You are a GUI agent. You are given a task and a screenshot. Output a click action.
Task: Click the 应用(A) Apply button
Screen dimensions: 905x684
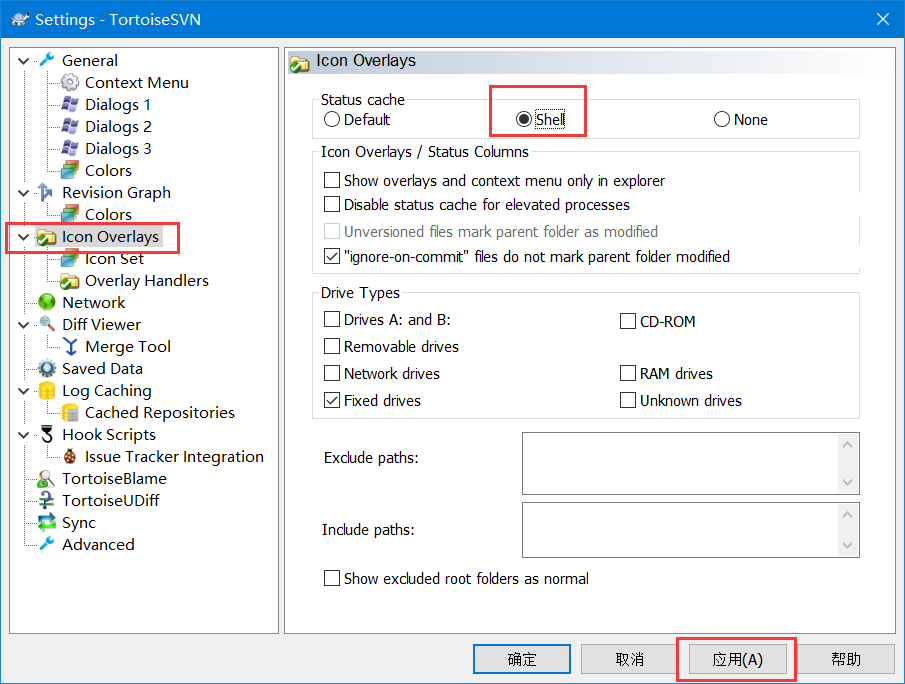(x=738, y=659)
